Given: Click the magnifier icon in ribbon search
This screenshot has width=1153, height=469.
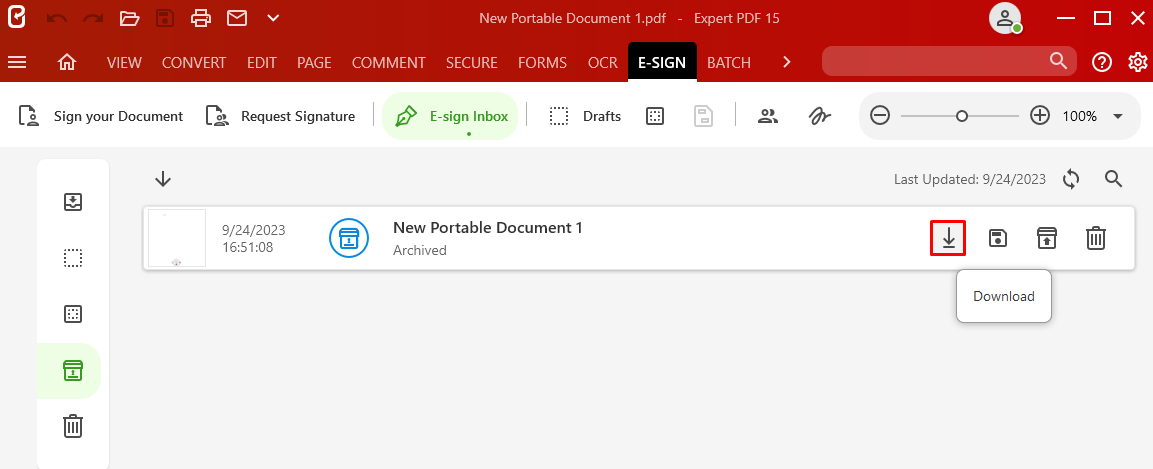Looking at the screenshot, I should pos(1058,61).
